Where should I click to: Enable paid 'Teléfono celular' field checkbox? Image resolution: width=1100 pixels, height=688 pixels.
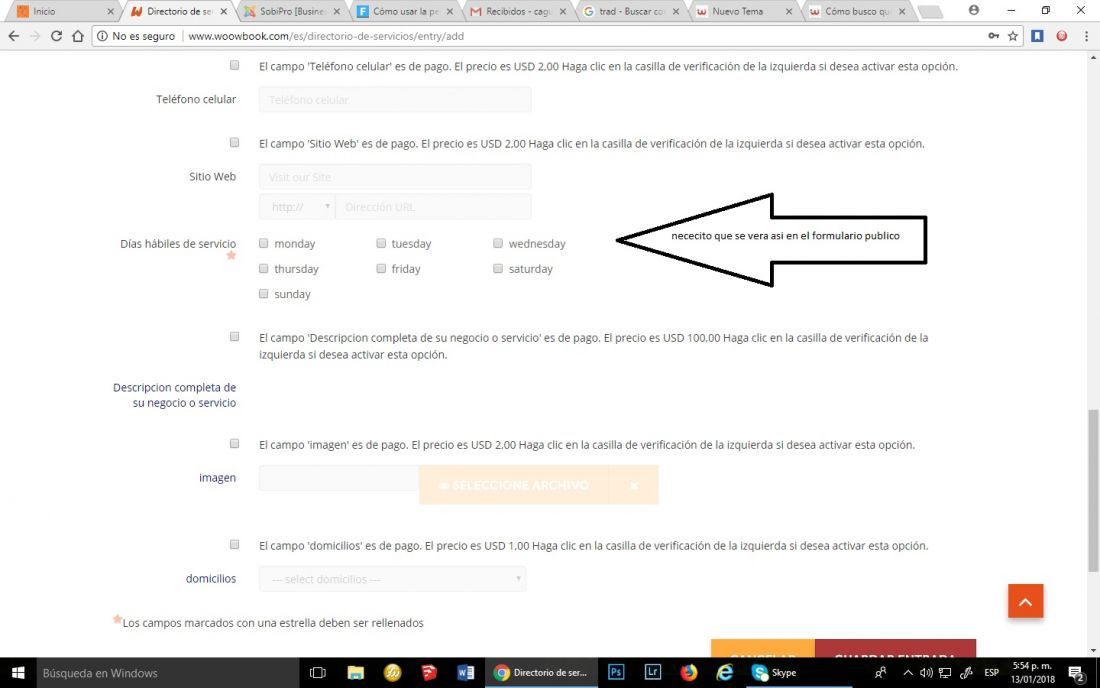(234, 65)
